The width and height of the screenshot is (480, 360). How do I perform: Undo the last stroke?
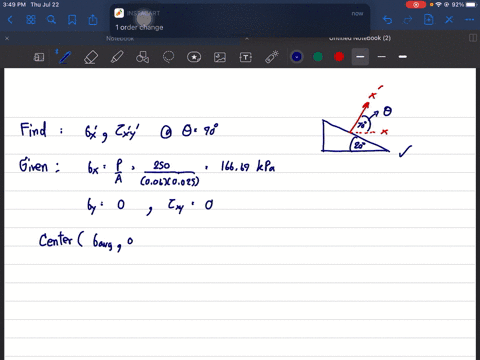pyautogui.click(x=387, y=20)
